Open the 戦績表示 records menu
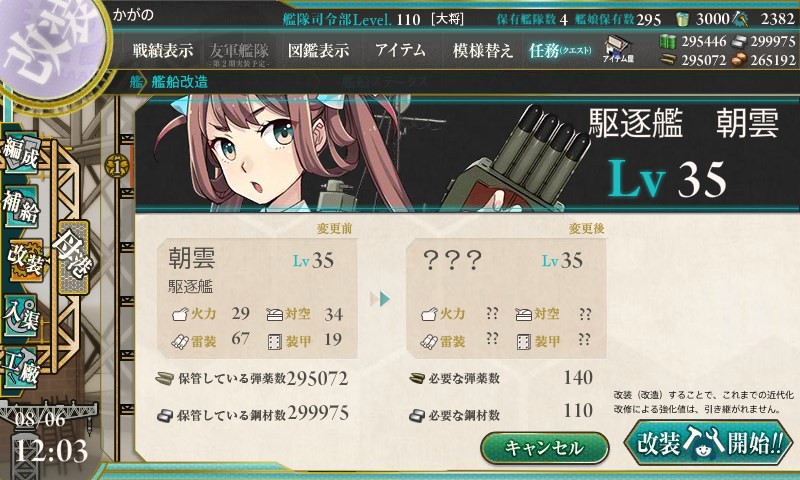The height and width of the screenshot is (480, 800). pos(163,50)
